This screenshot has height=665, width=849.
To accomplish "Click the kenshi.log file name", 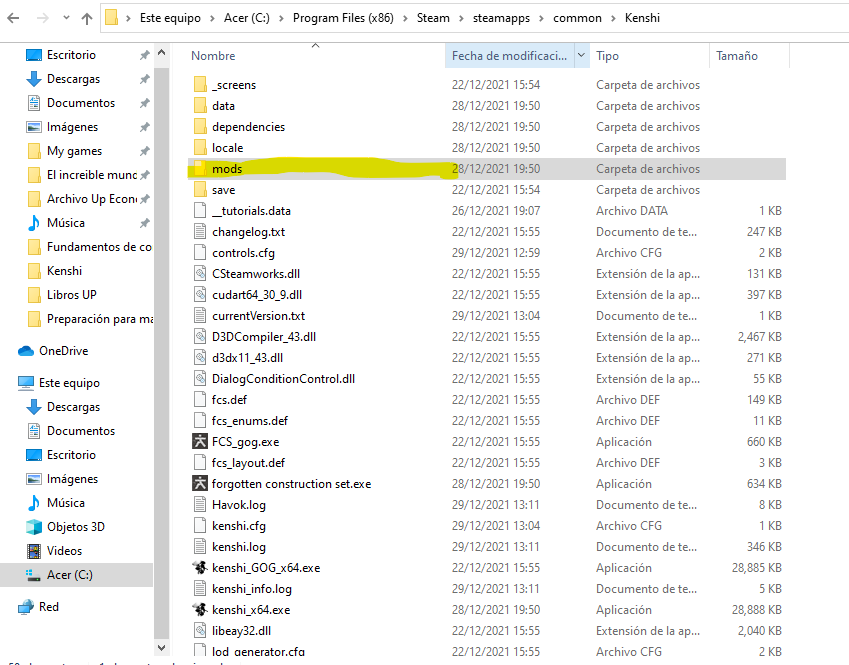I will 239,547.
